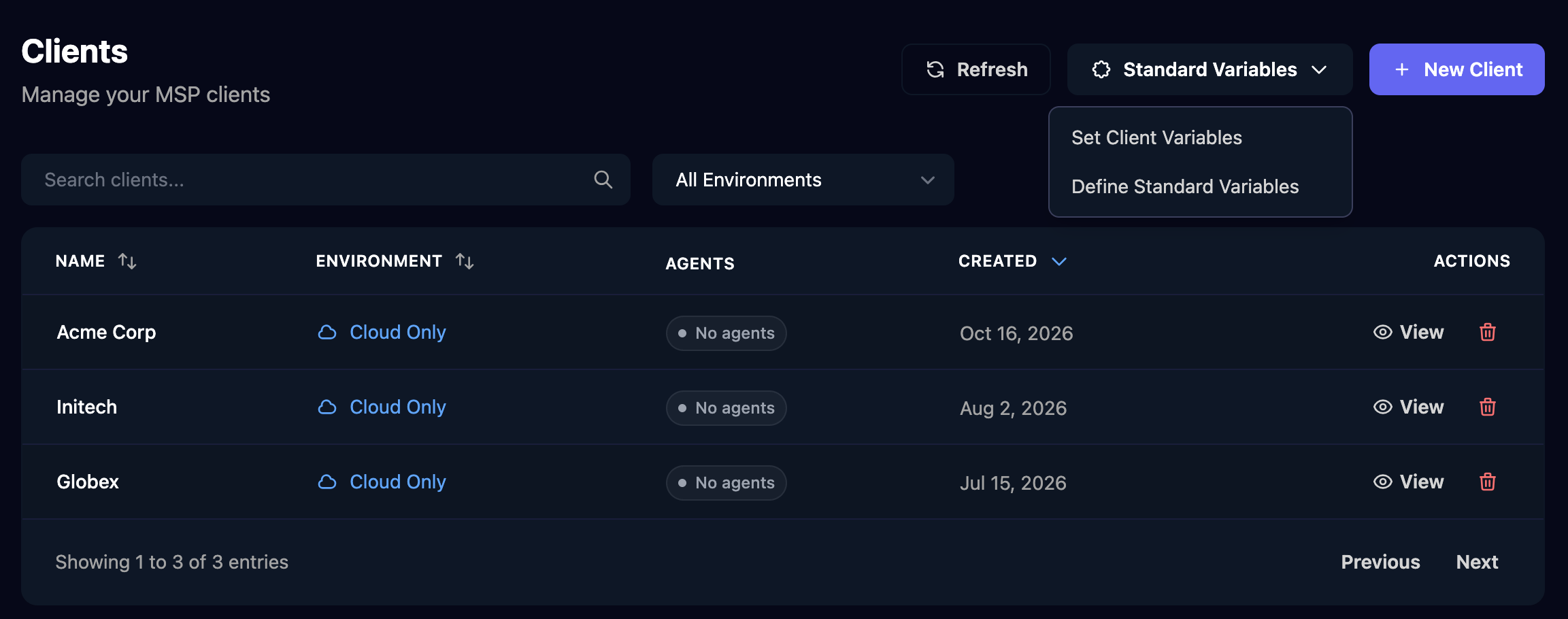Click the Aug 2, 2026 date
Viewport: 1568px width, 619px height.
pos(1014,408)
